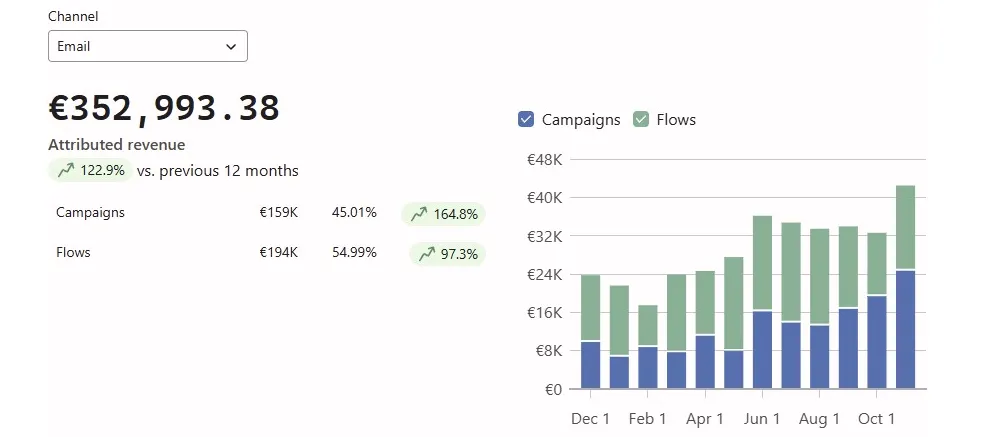Click the 164.8% growth badge
This screenshot has height=437, width=981.
click(443, 214)
